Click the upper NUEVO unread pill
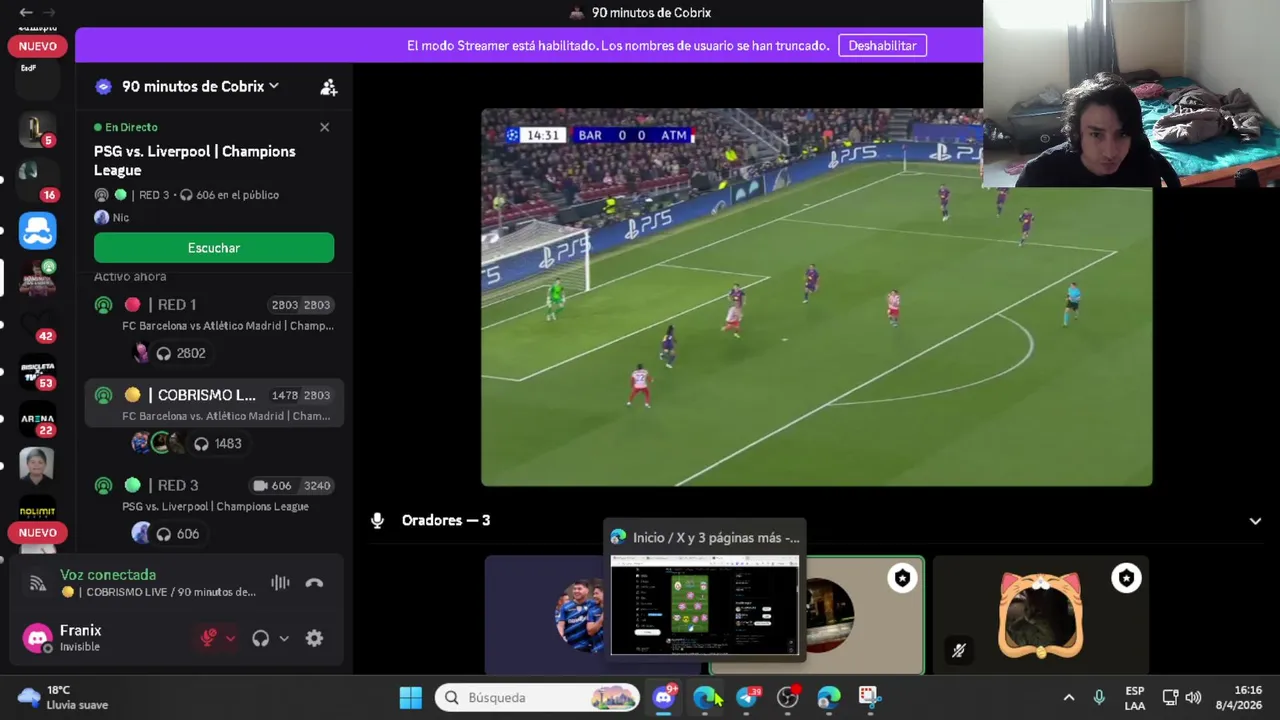Image resolution: width=1280 pixels, height=720 pixels. click(x=38, y=46)
